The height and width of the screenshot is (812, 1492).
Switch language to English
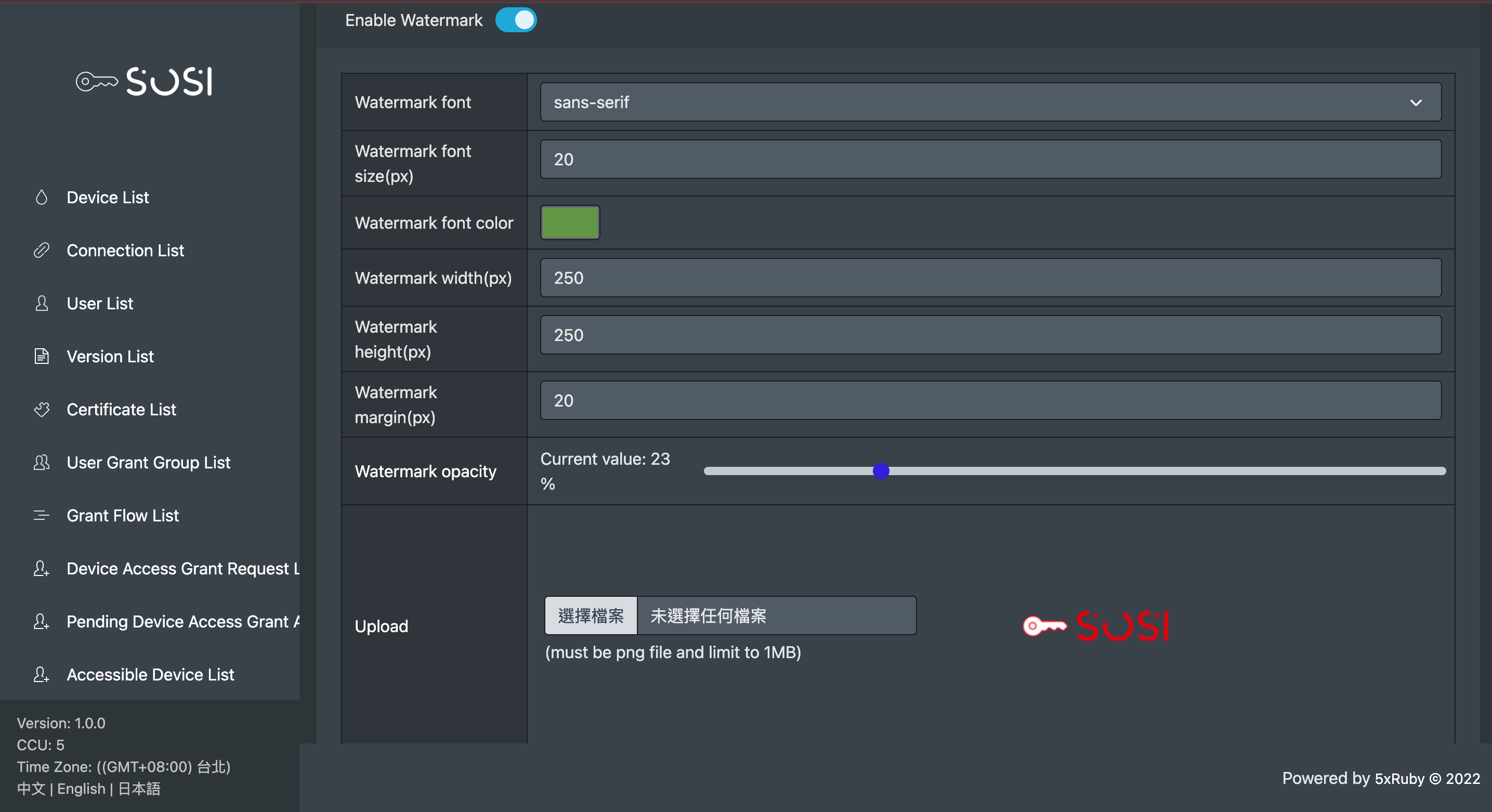tap(81, 789)
